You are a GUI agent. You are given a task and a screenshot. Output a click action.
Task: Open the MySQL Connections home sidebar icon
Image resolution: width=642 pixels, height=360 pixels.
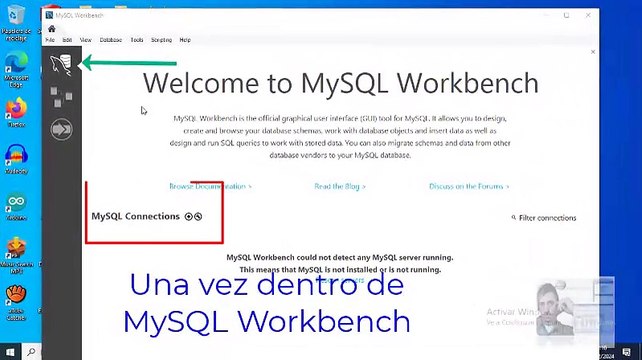tap(61, 65)
